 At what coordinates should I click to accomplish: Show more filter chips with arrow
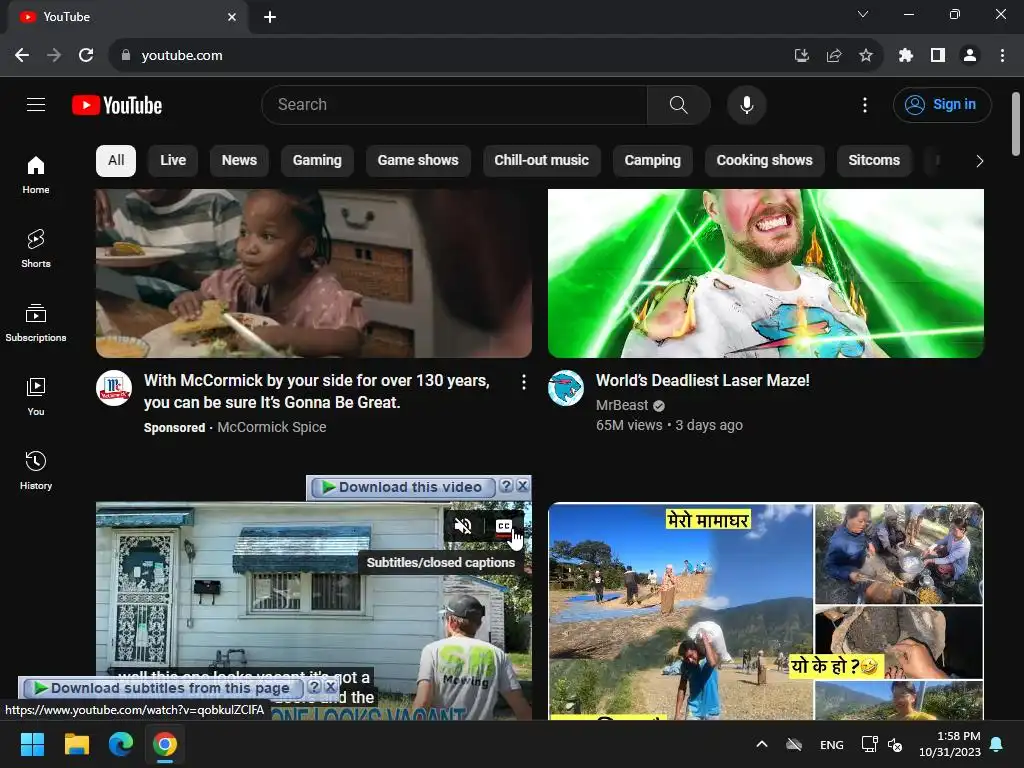click(979, 161)
